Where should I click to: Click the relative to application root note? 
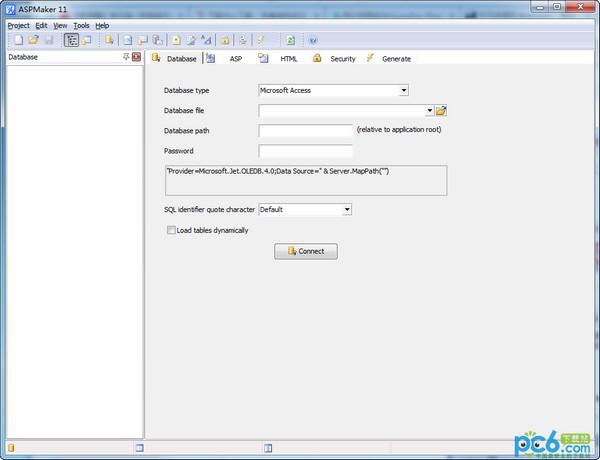[399, 130]
